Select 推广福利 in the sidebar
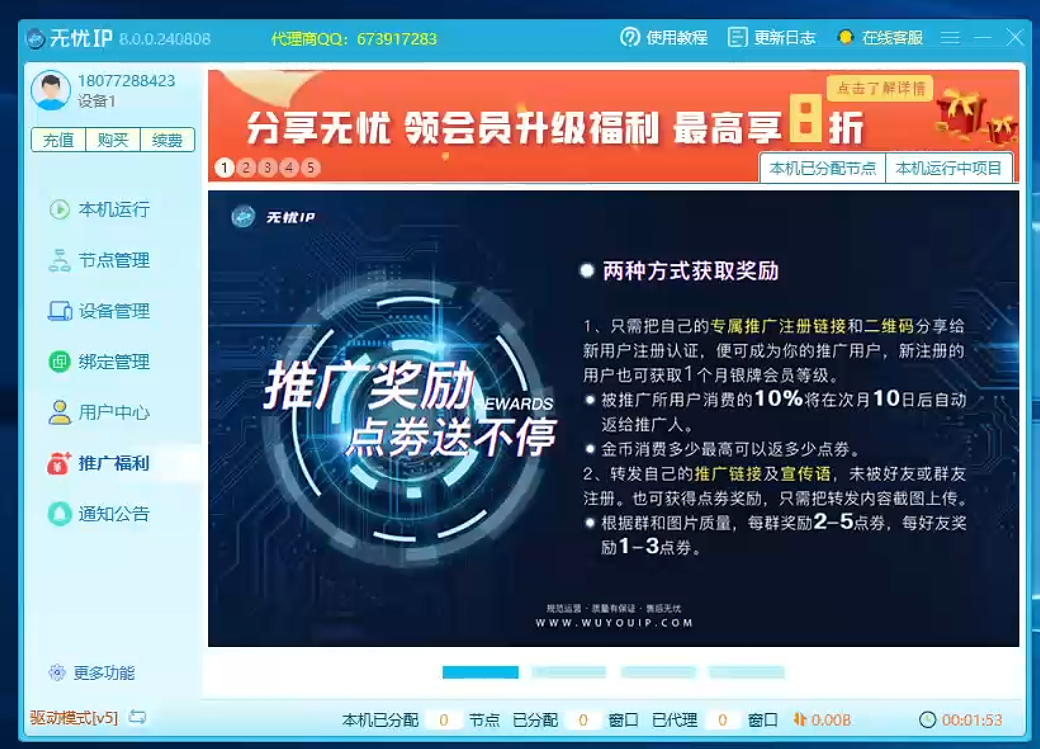Screen dimensions: 1040x749 tap(99, 463)
